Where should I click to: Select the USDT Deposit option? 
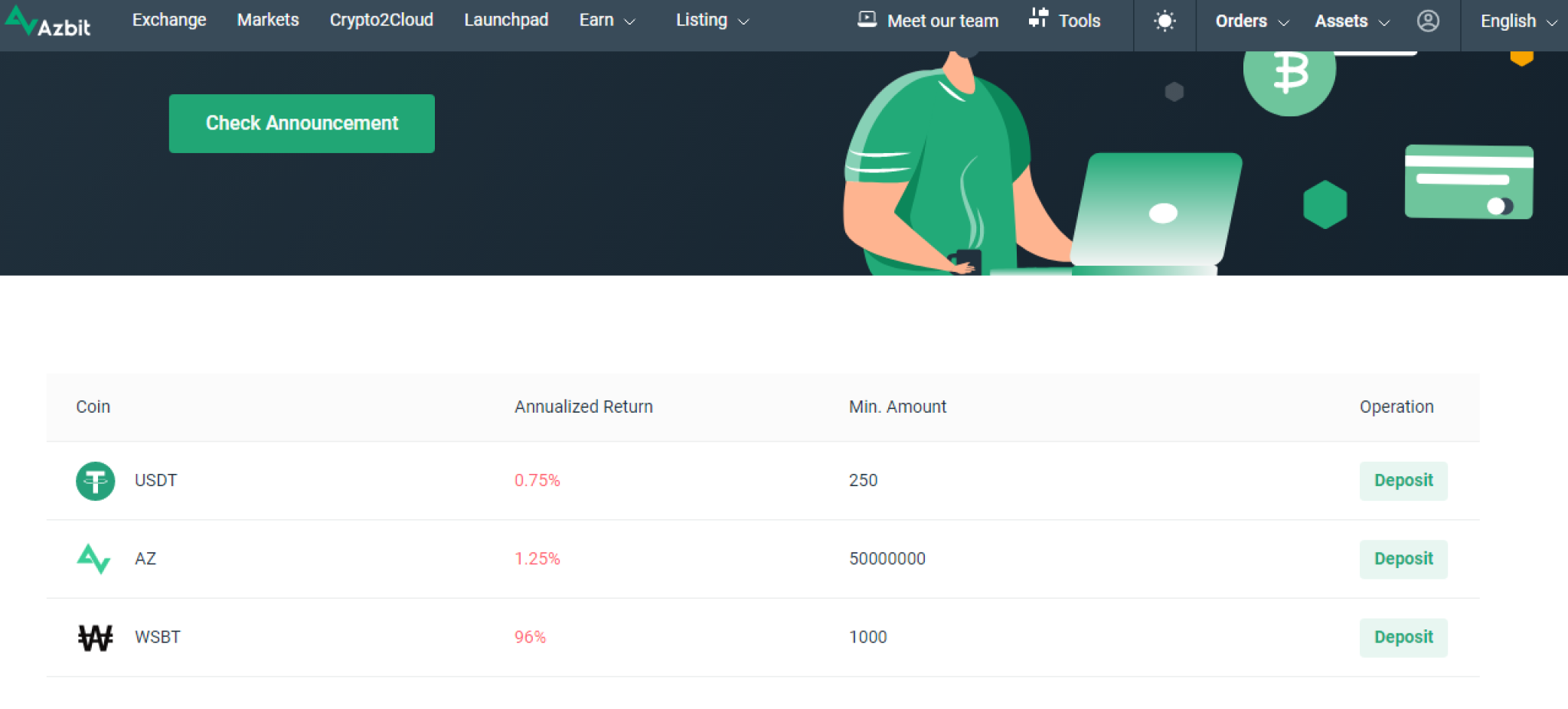click(x=1403, y=481)
